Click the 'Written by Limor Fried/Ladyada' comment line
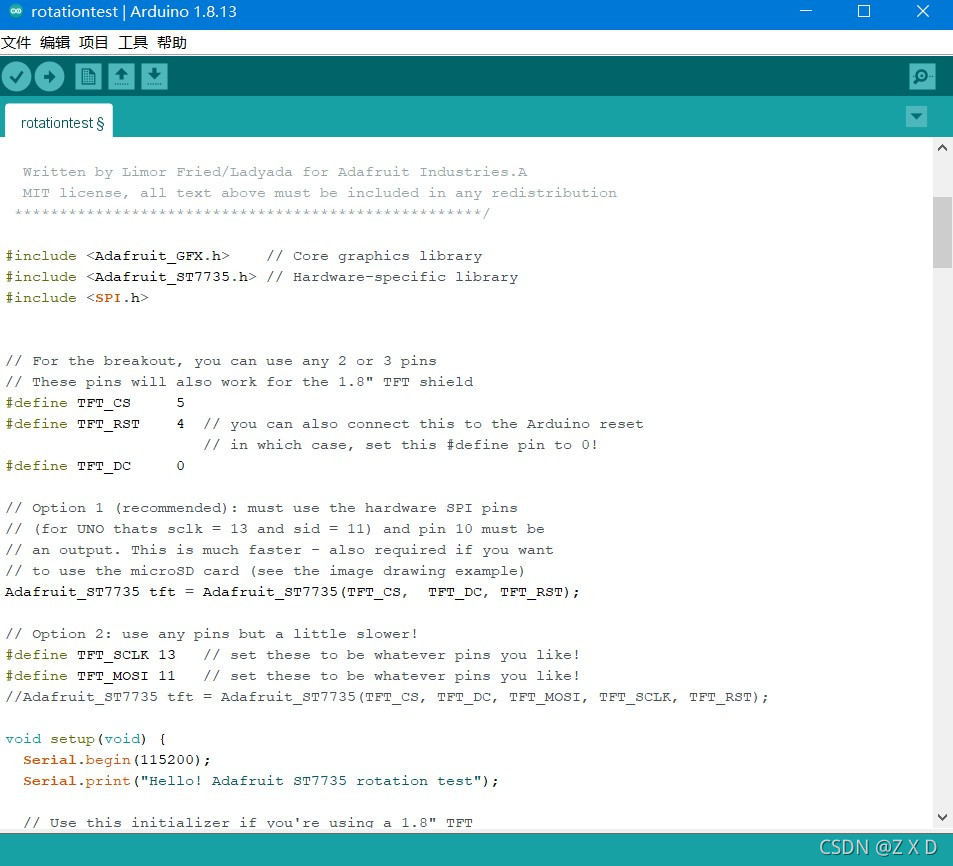The image size is (953, 866). click(x=275, y=172)
